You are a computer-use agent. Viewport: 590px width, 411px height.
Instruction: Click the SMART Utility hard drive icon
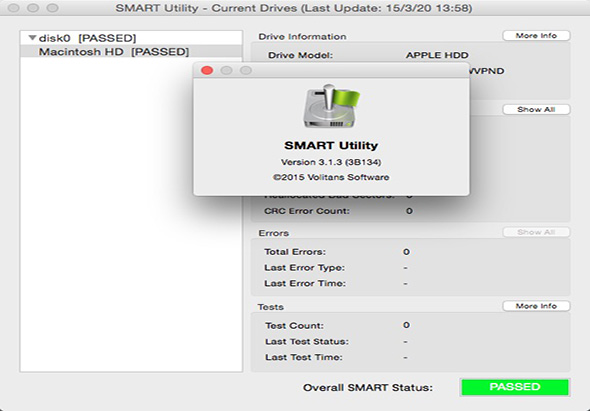(331, 107)
